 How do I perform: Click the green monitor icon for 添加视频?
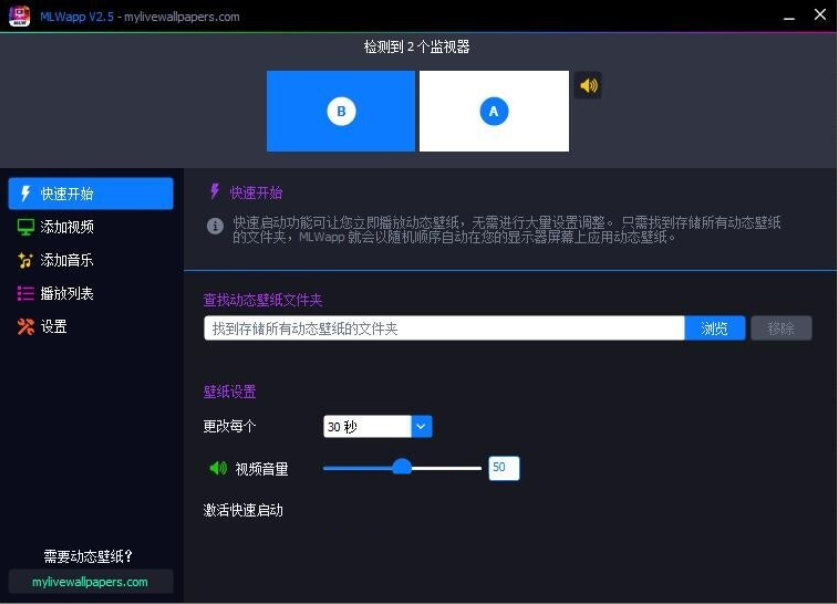tap(26, 227)
